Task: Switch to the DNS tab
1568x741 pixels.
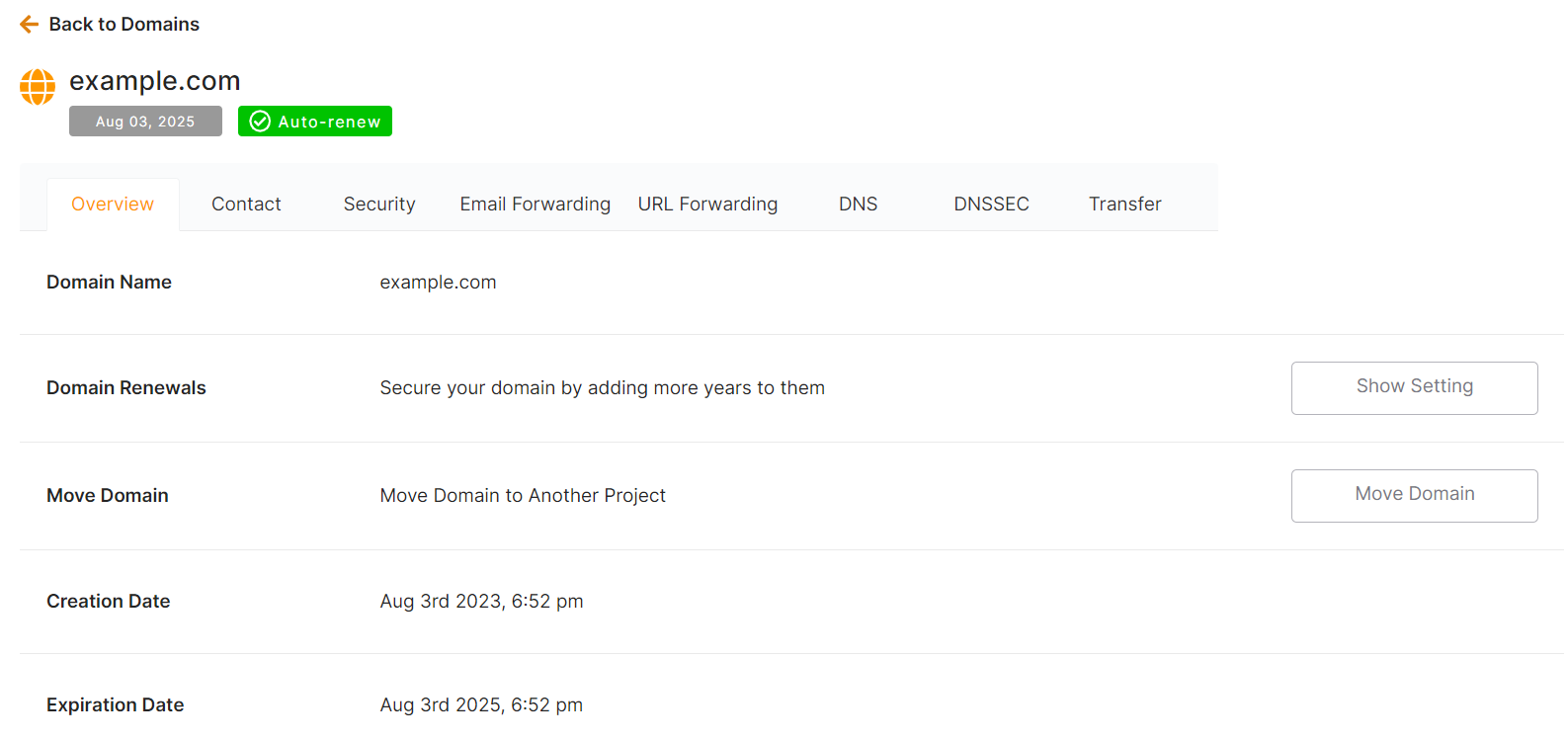Action: click(x=858, y=205)
